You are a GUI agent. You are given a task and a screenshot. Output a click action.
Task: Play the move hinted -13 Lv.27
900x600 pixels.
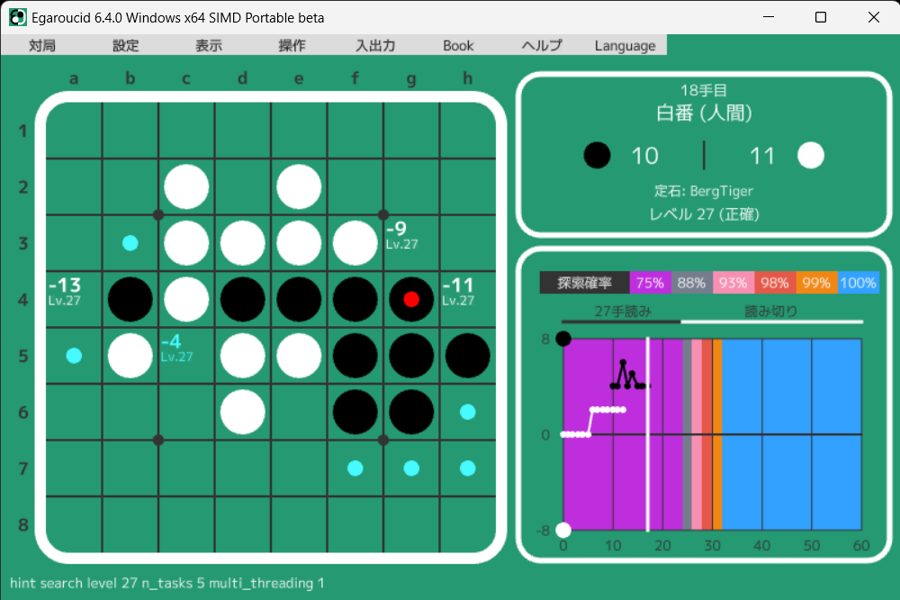74,298
